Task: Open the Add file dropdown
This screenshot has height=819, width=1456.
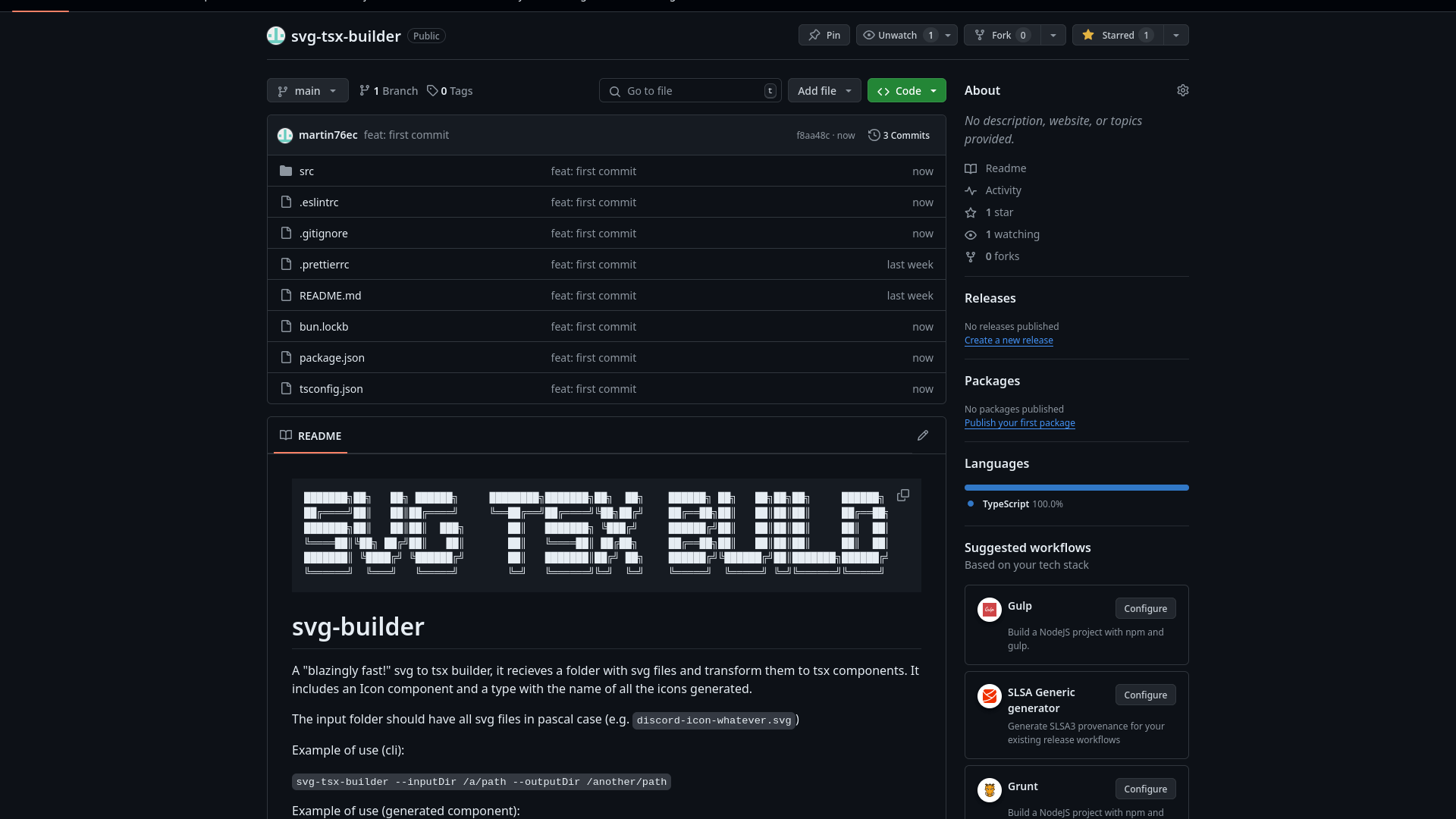Action: pyautogui.click(x=824, y=91)
